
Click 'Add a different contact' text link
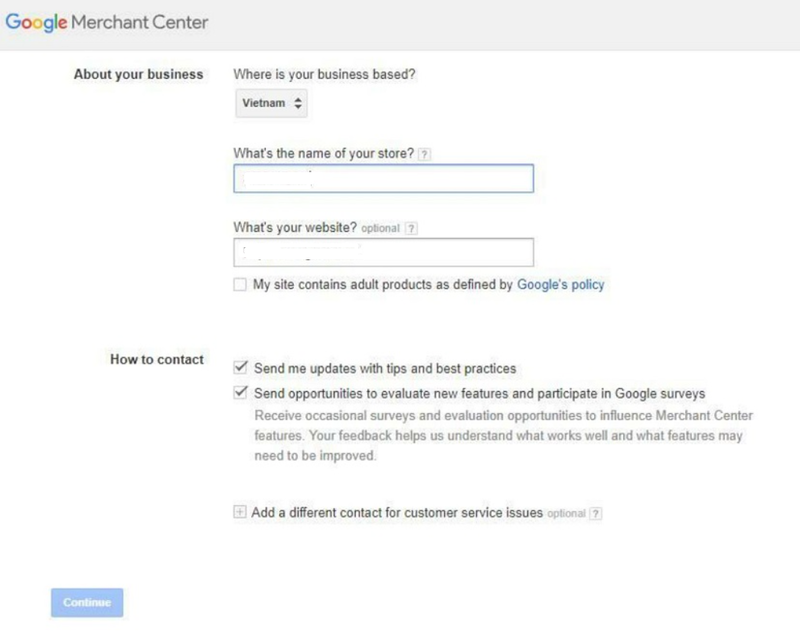coord(397,513)
